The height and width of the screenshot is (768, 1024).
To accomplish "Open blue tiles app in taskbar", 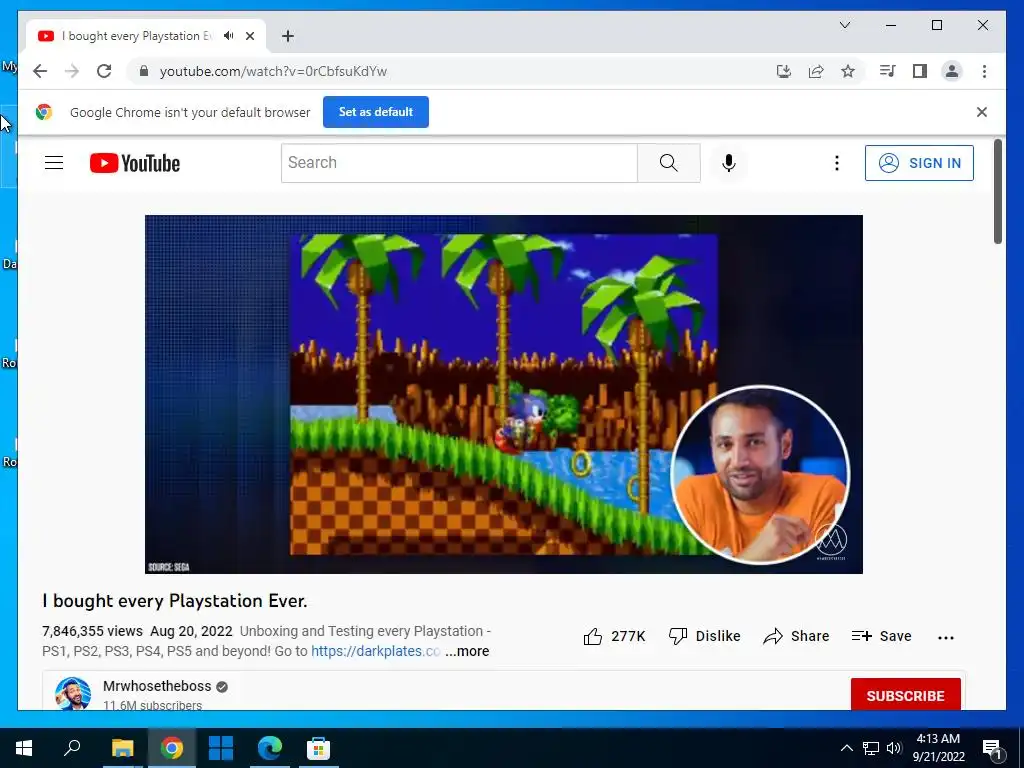I will pyautogui.click(x=221, y=748).
